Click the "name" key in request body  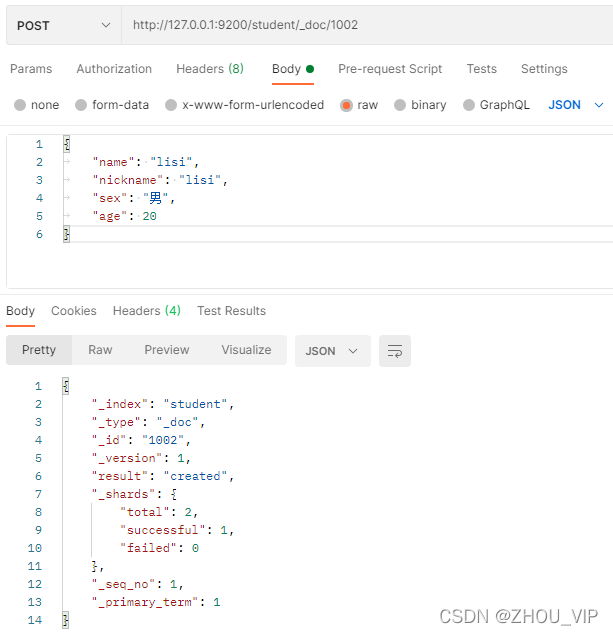point(113,162)
